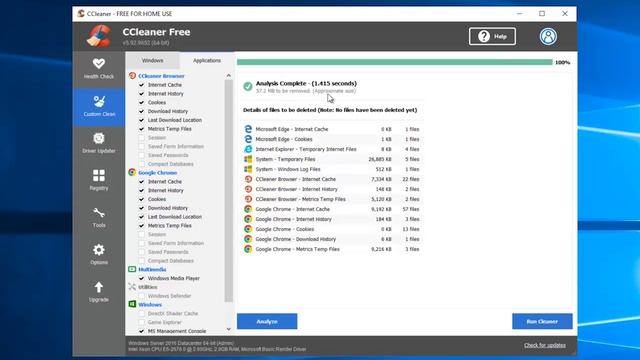Open the Tools section

99,218
